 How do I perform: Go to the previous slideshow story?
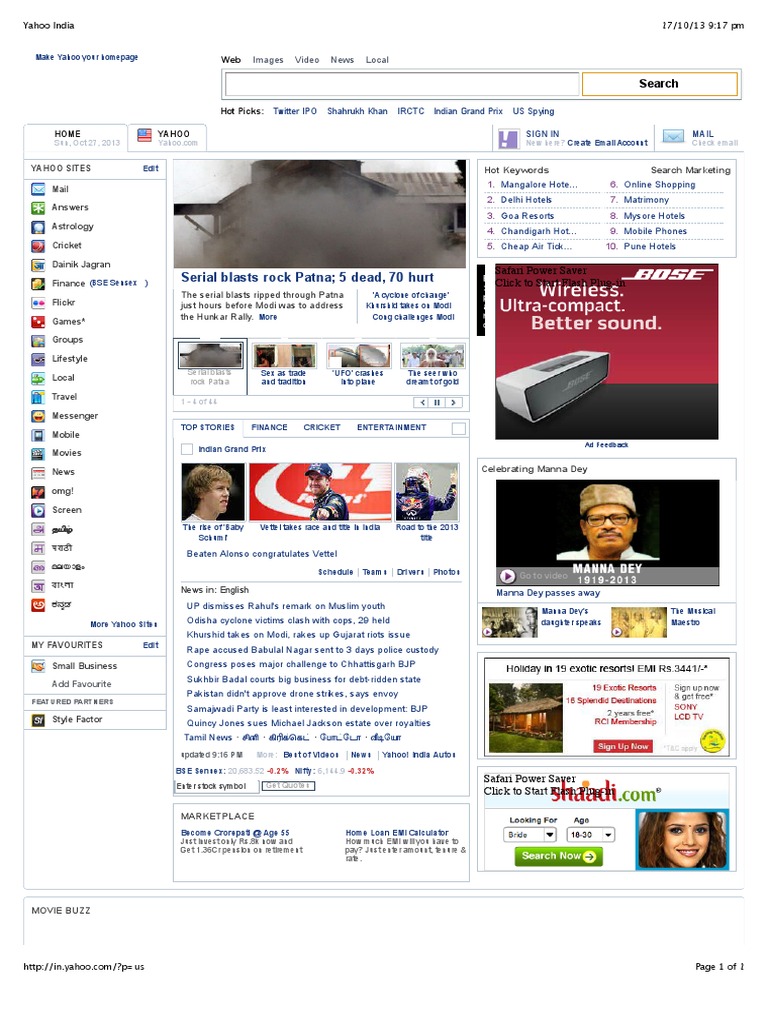(x=422, y=402)
